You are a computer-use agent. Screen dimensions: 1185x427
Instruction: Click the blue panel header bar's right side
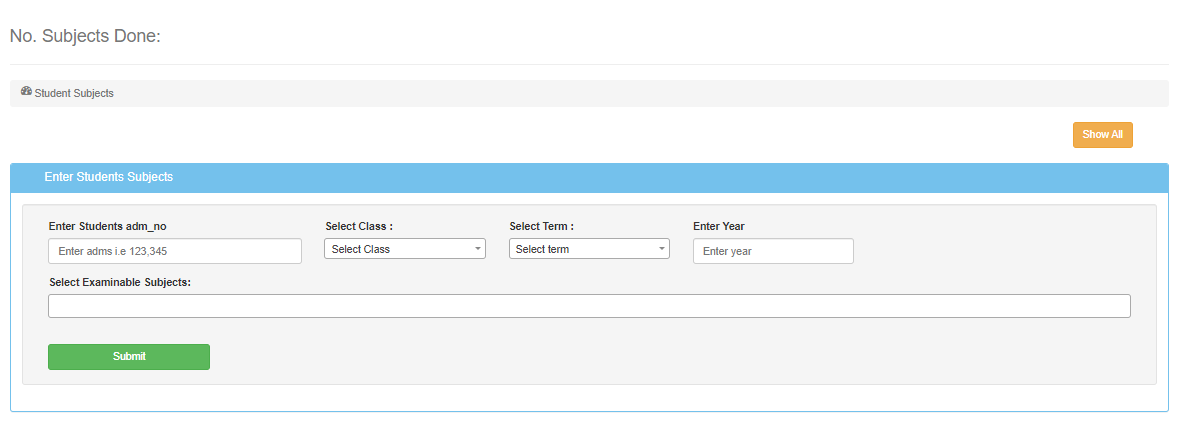1000,177
